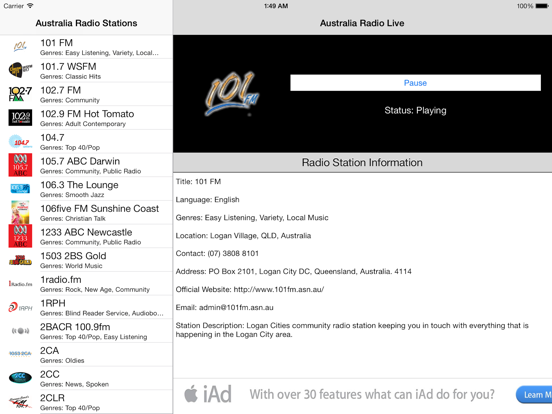Select the 102.9 FM Hot Tomato title
552x414 pixels.
87,114
